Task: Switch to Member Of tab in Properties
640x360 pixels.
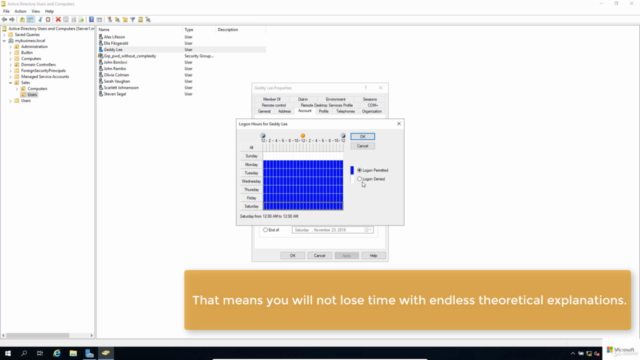Action: [x=272, y=99]
